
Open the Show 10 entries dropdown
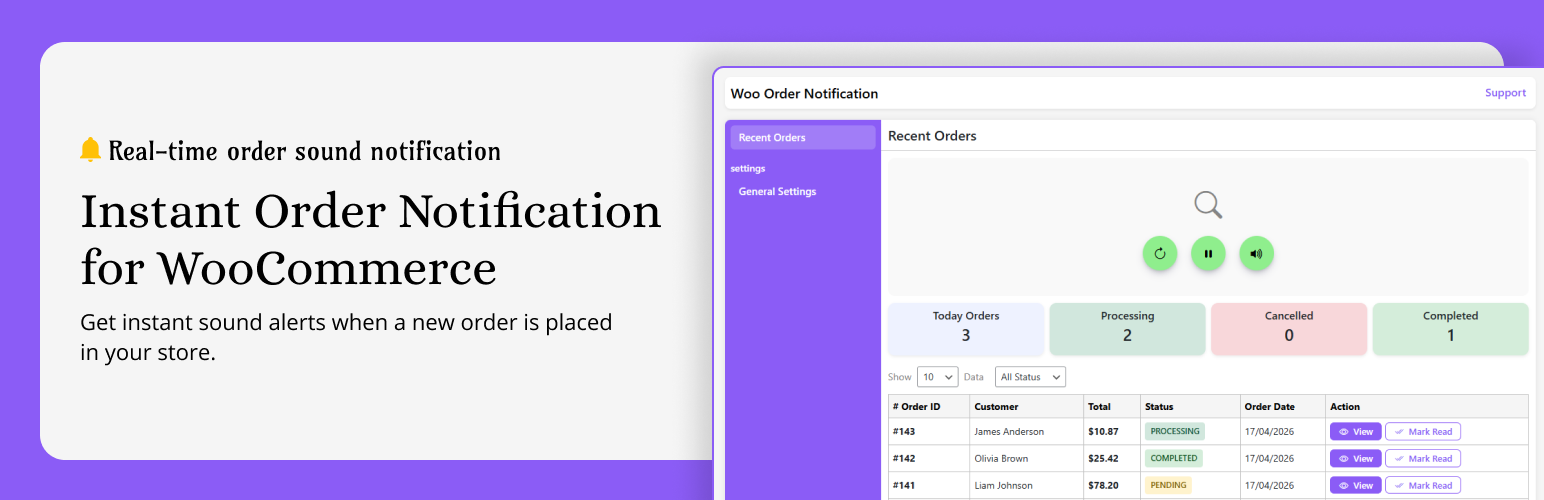tap(938, 377)
